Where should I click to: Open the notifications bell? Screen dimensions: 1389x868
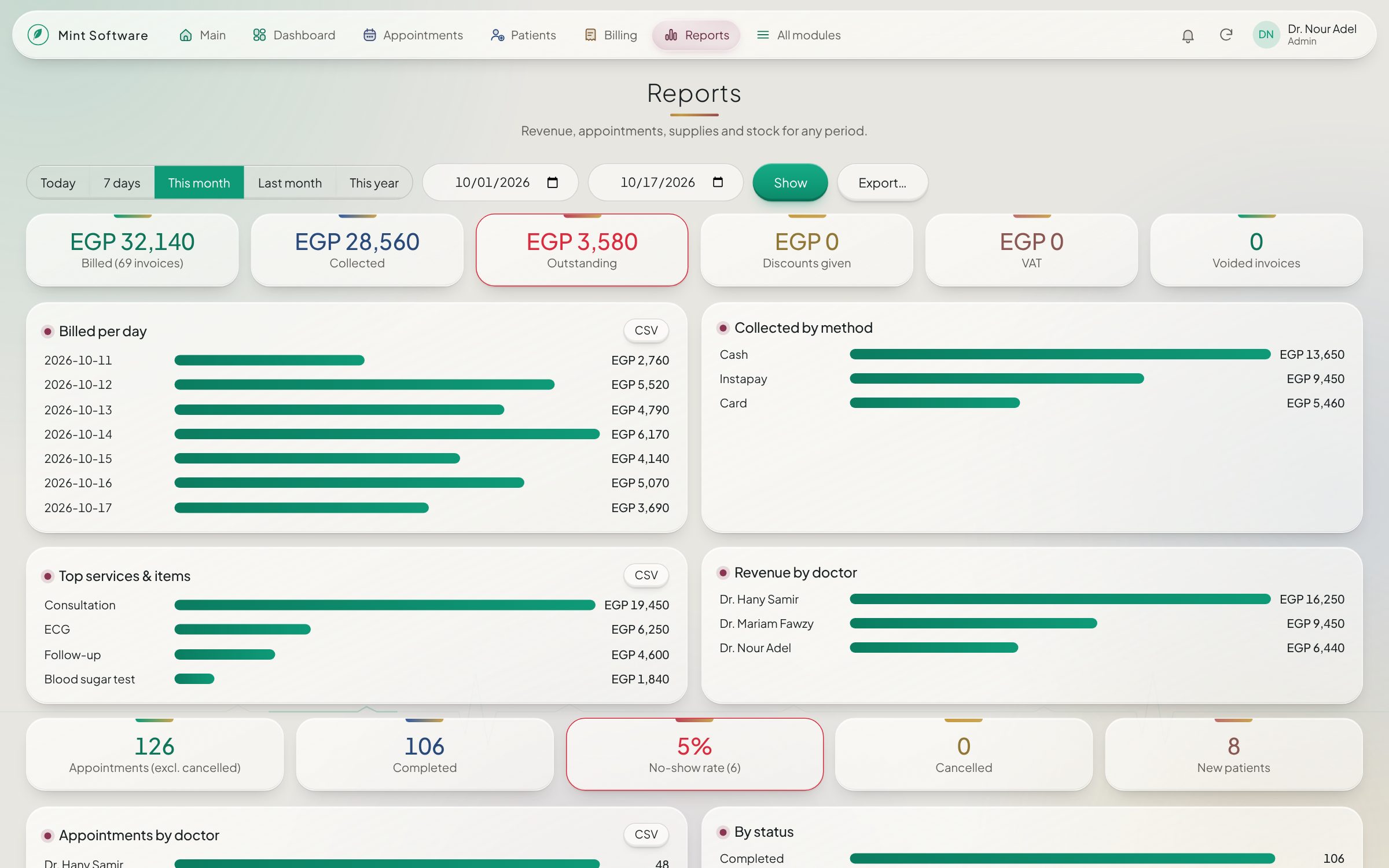(x=1188, y=35)
